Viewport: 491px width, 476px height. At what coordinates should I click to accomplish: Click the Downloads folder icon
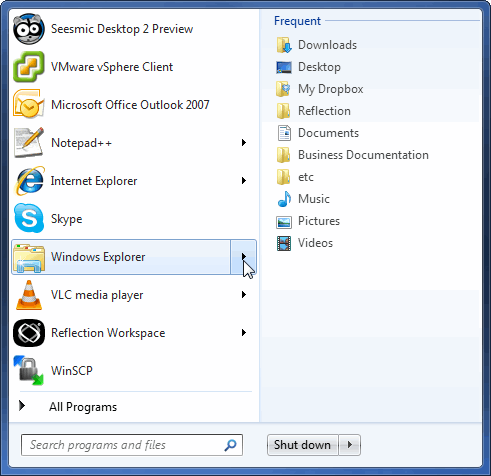coord(284,45)
